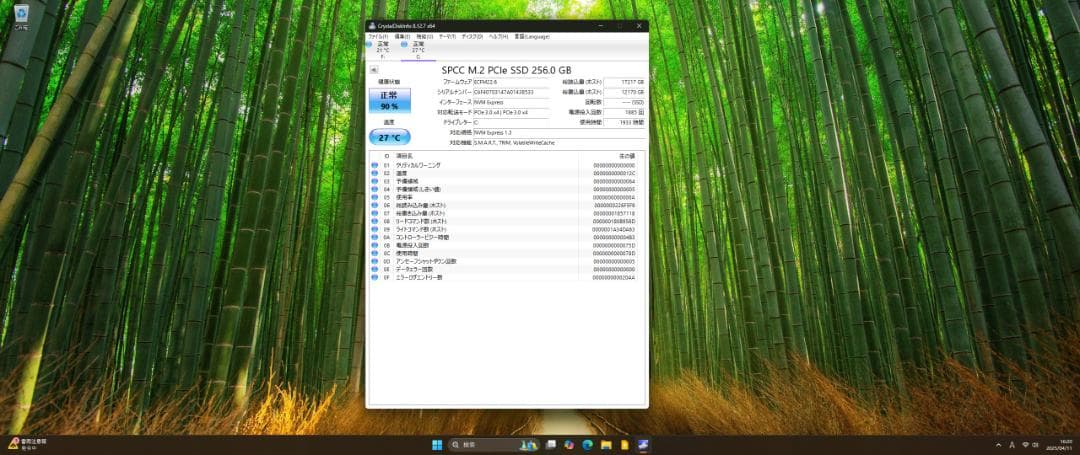Screen dimensions: 1080x455
Task: Click status icon of row 0C 使用時間
Action: (x=375, y=253)
